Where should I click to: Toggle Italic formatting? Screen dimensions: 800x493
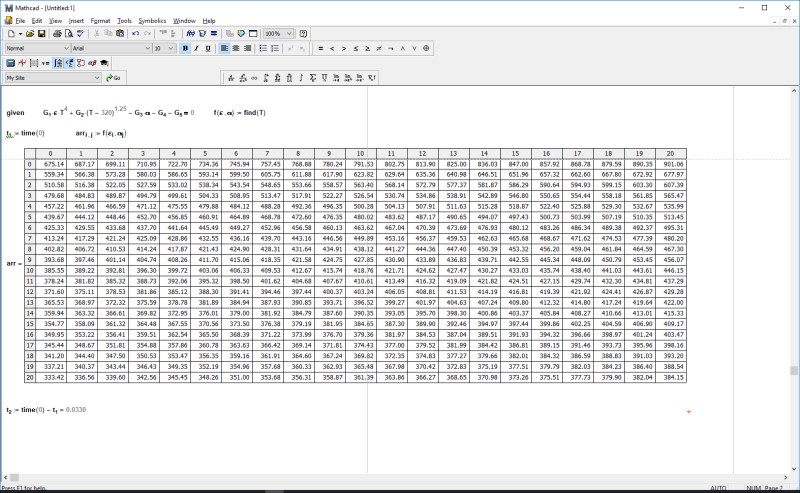click(x=196, y=48)
